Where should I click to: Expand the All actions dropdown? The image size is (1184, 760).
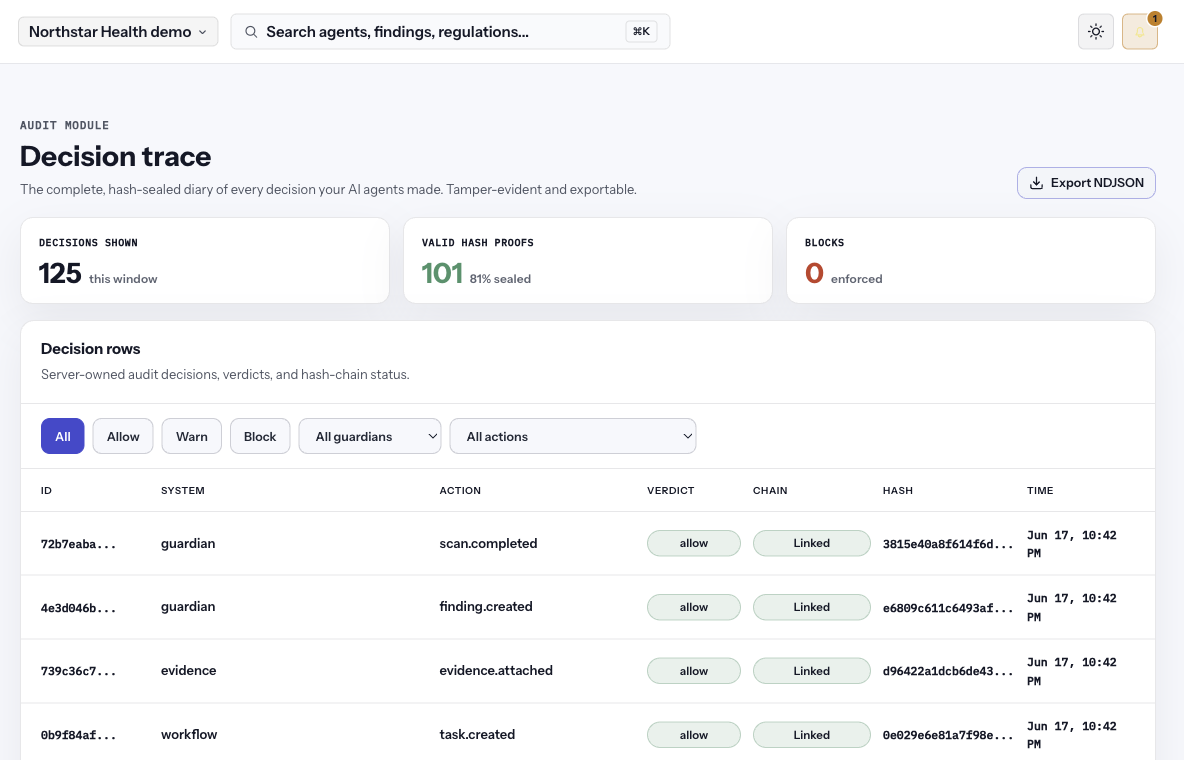[573, 436]
